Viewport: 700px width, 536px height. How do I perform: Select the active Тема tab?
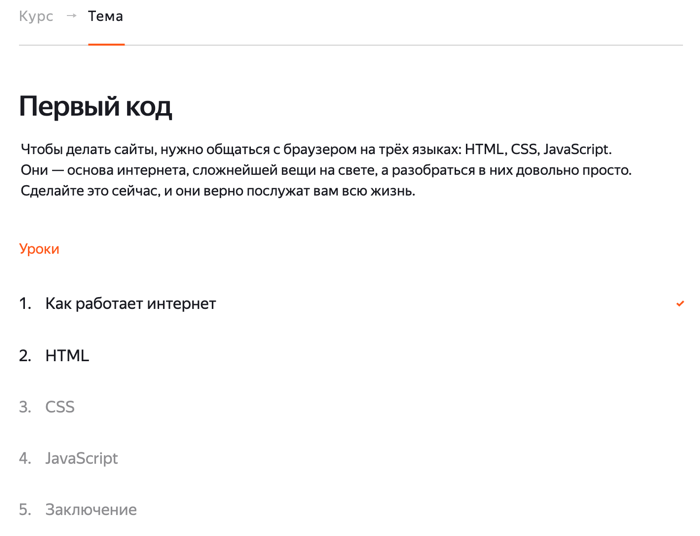(106, 17)
